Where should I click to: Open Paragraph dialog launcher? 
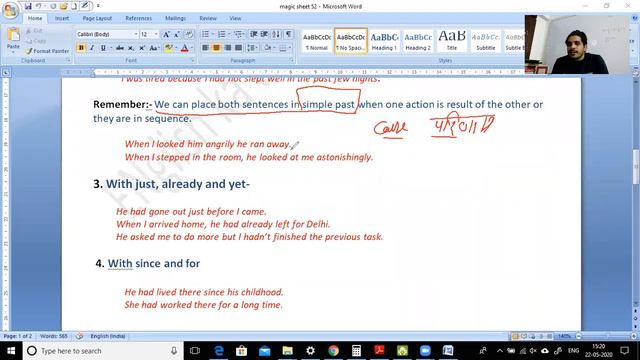[x=291, y=60]
